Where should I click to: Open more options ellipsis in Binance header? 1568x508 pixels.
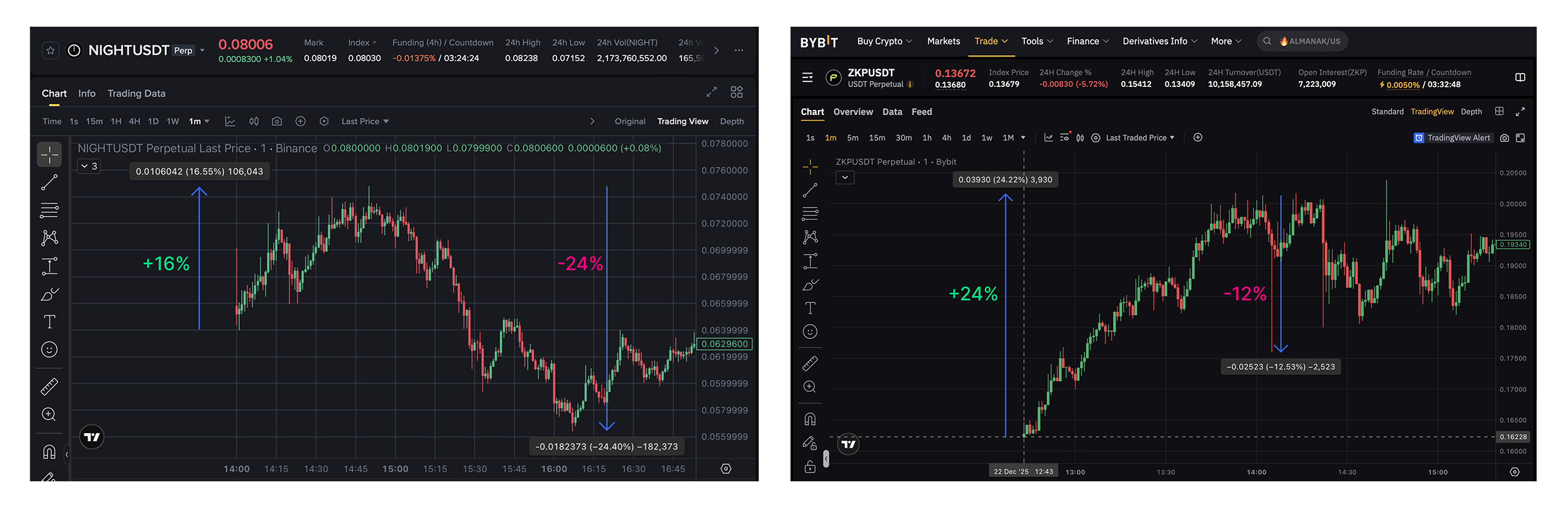pyautogui.click(x=739, y=50)
